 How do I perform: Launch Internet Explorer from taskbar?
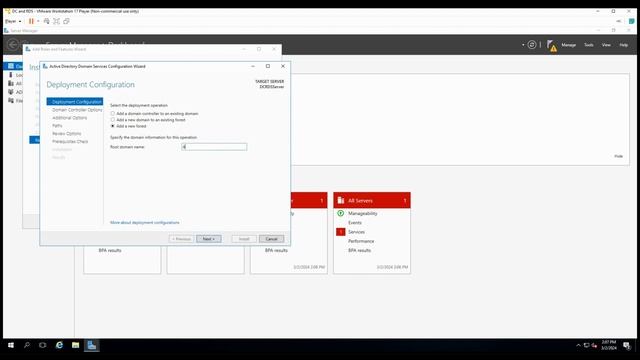[x=60, y=345]
